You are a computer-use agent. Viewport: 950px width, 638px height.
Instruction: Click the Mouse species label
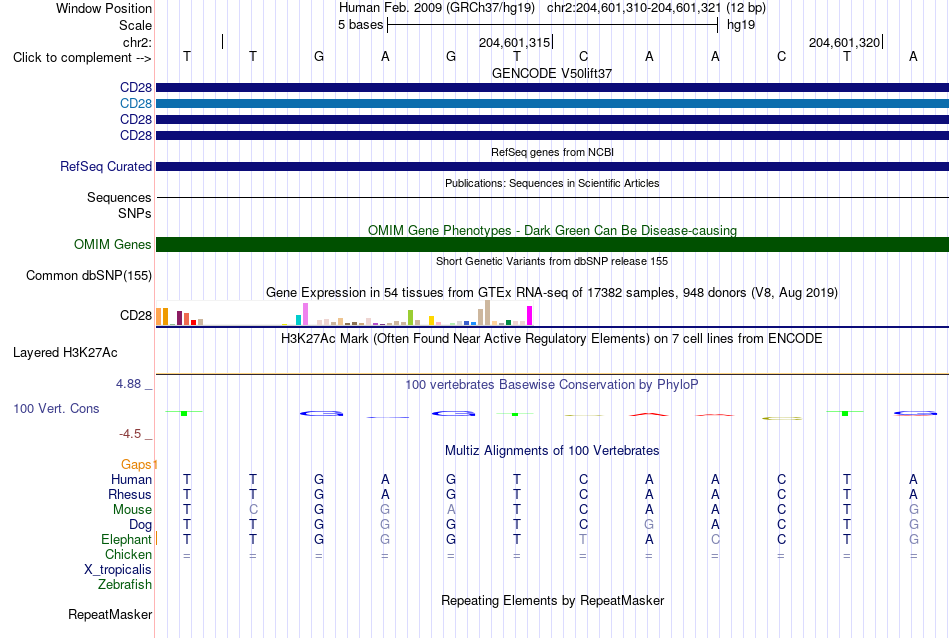tap(132, 510)
